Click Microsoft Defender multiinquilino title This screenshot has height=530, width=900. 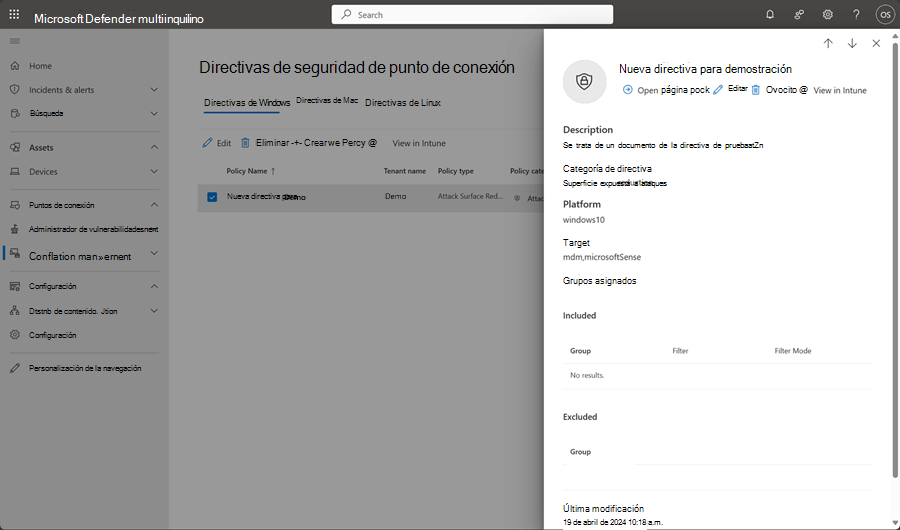coord(119,19)
